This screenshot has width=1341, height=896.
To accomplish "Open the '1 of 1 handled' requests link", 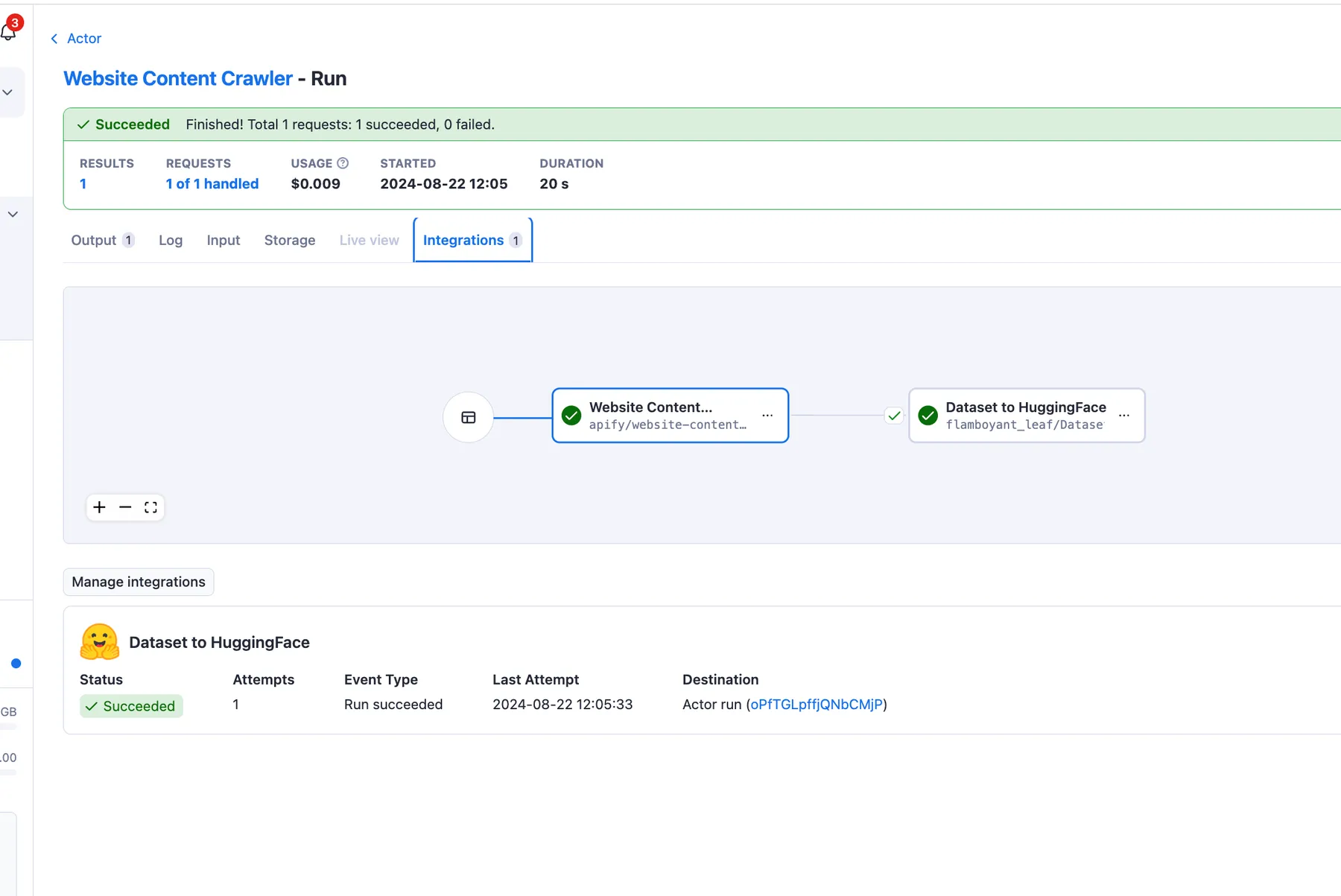I will [212, 184].
